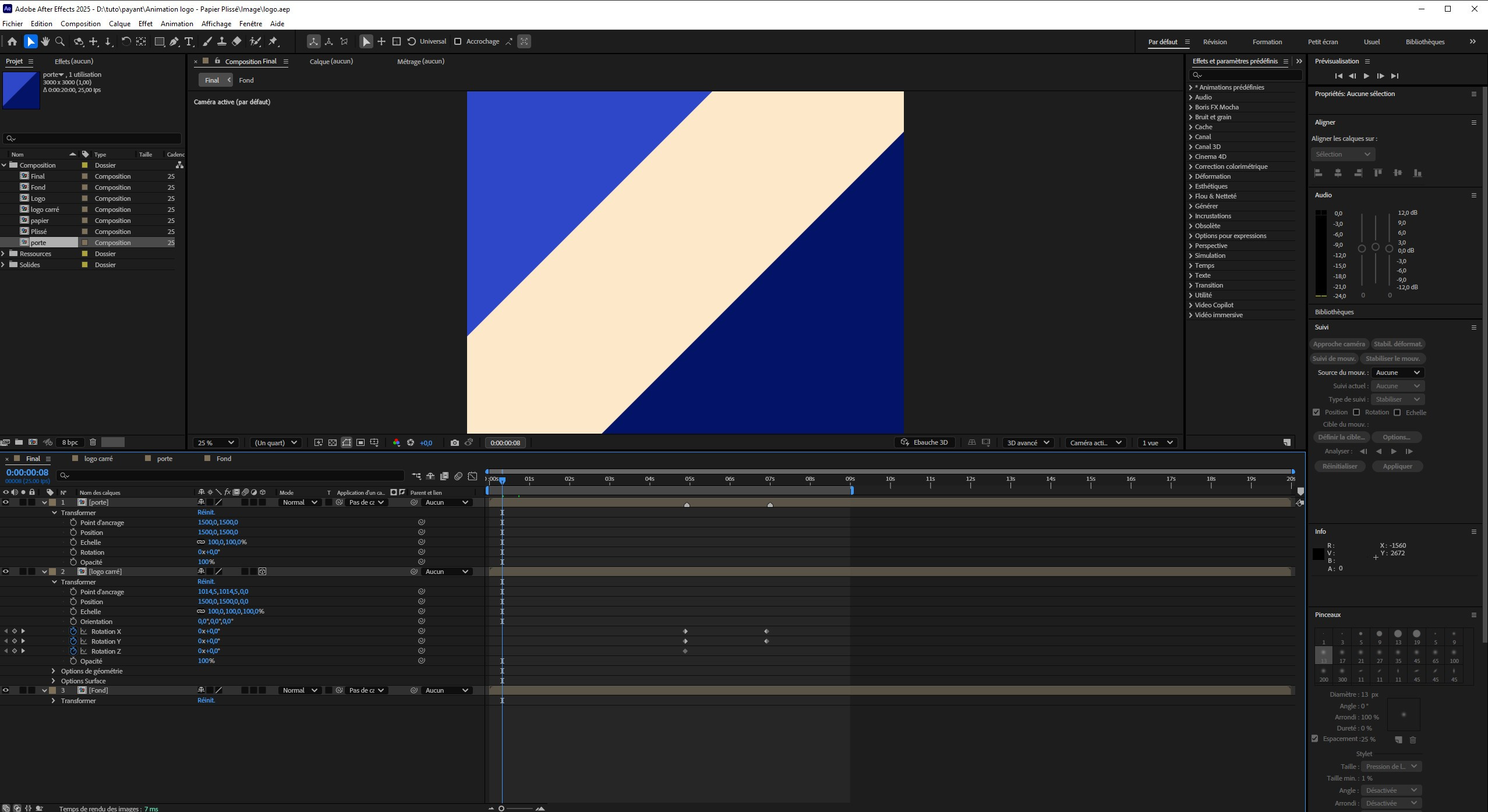Open the (Un quart) resolution dropdown

pyautogui.click(x=276, y=443)
